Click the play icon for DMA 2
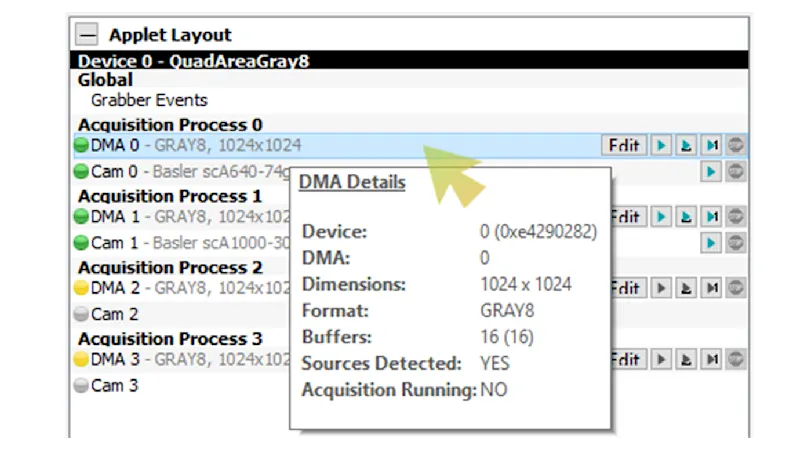Image resolution: width=800 pixels, height=450 pixels. click(x=661, y=288)
